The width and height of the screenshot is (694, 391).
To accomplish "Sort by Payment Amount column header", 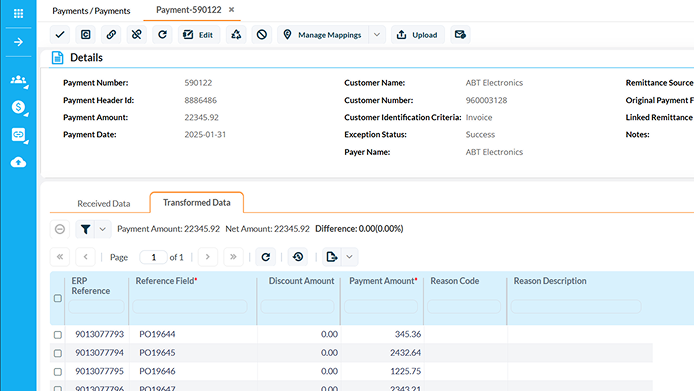I will [382, 281].
